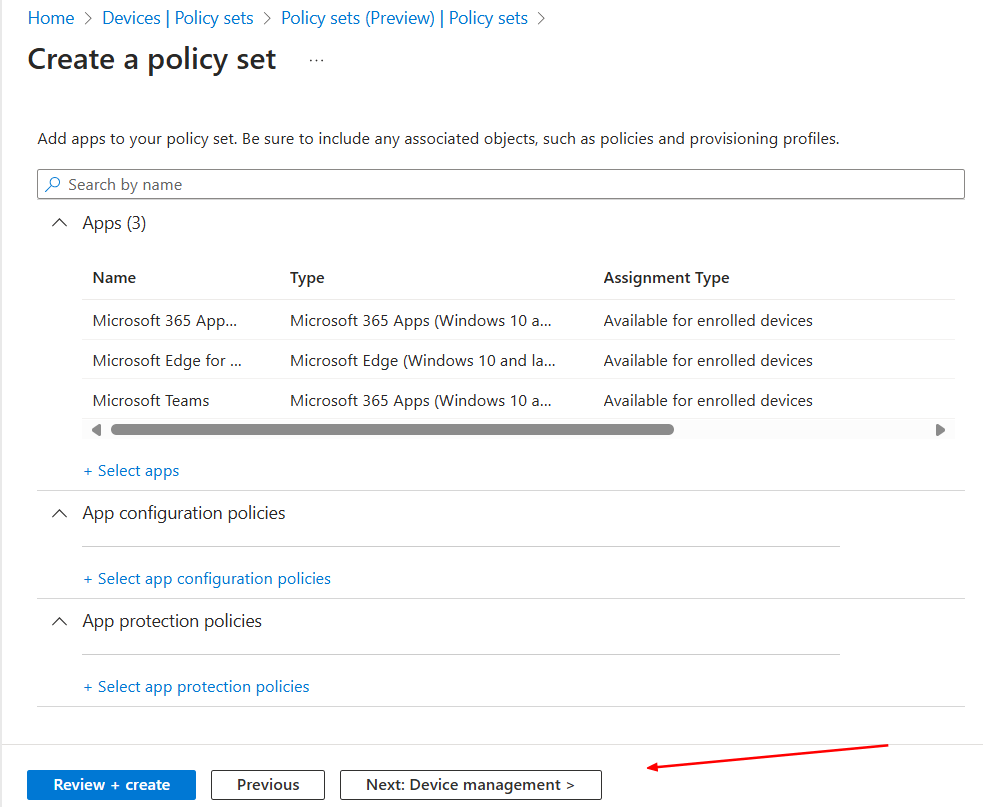Go to Home breadcrumb
Viewport: 983px width, 807px height.
click(51, 18)
